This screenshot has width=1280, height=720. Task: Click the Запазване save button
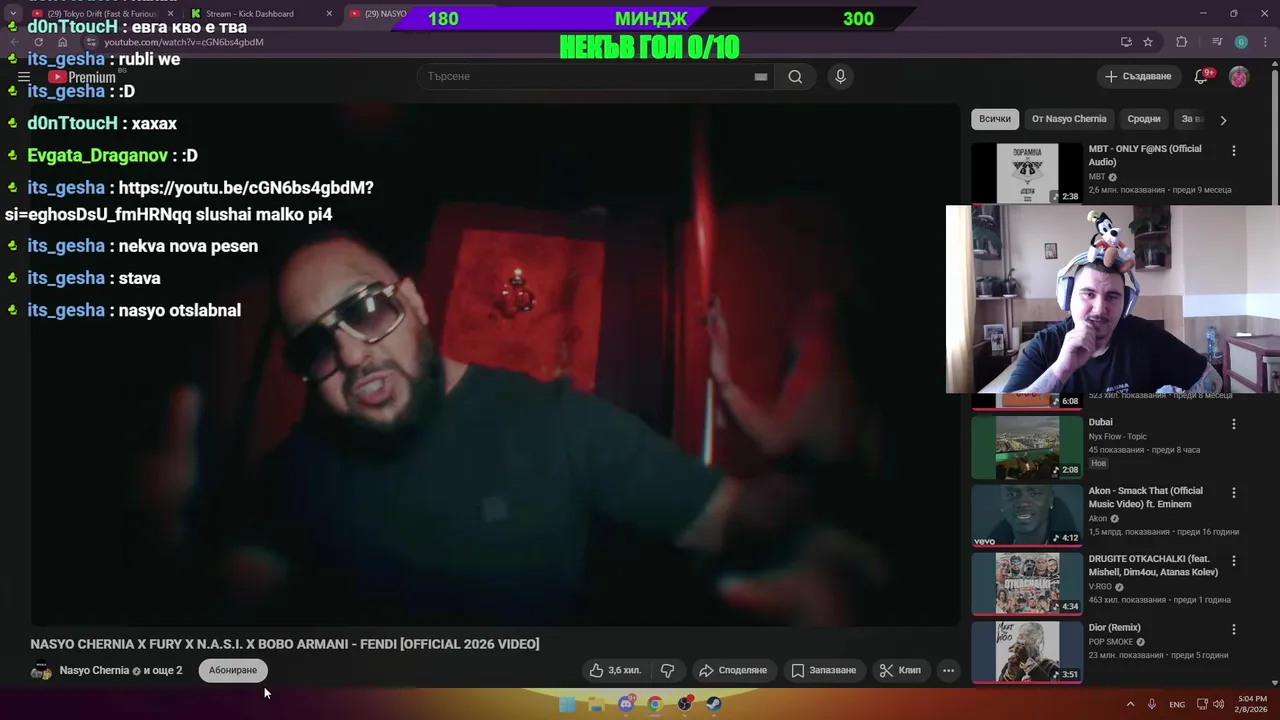point(824,670)
